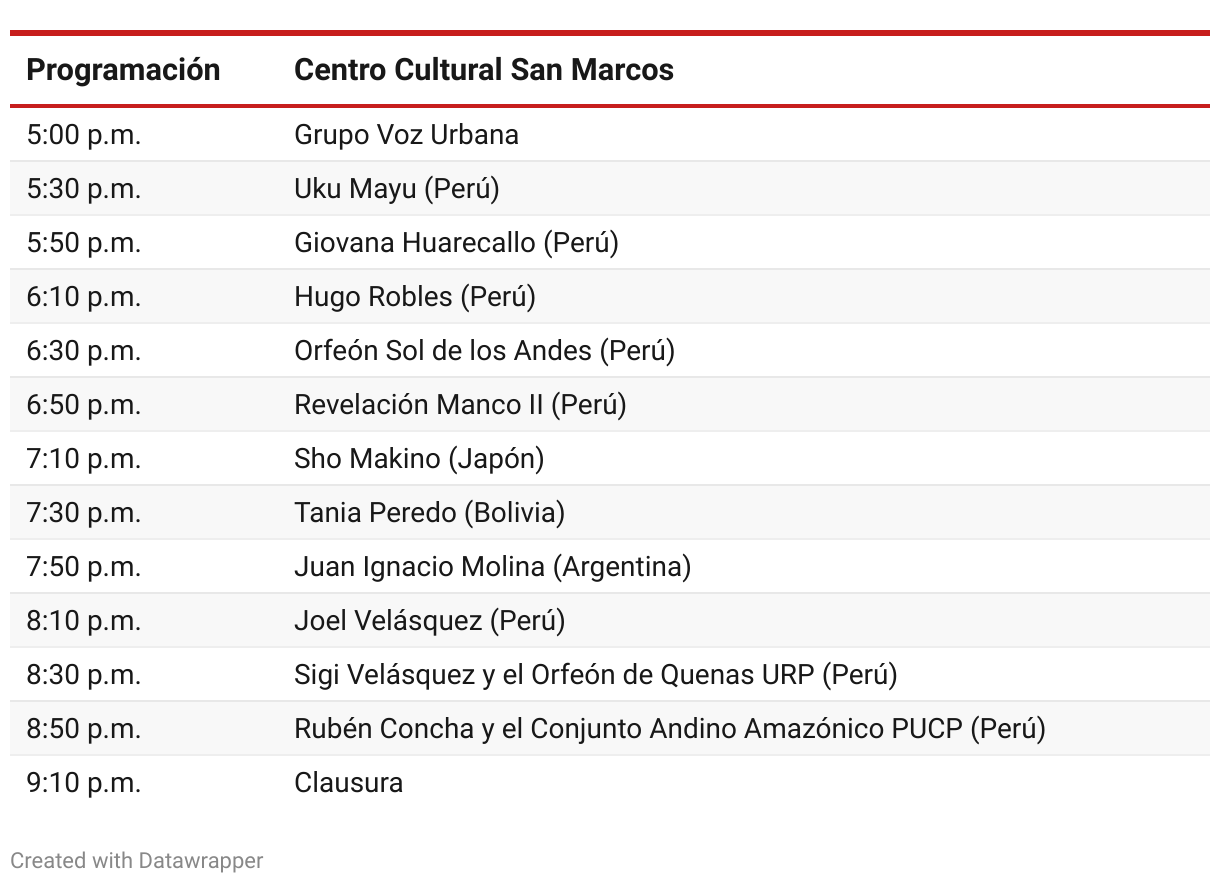
Task: Select Giovana Huarecallo (Perú) cell
Action: pyautogui.click(x=456, y=243)
